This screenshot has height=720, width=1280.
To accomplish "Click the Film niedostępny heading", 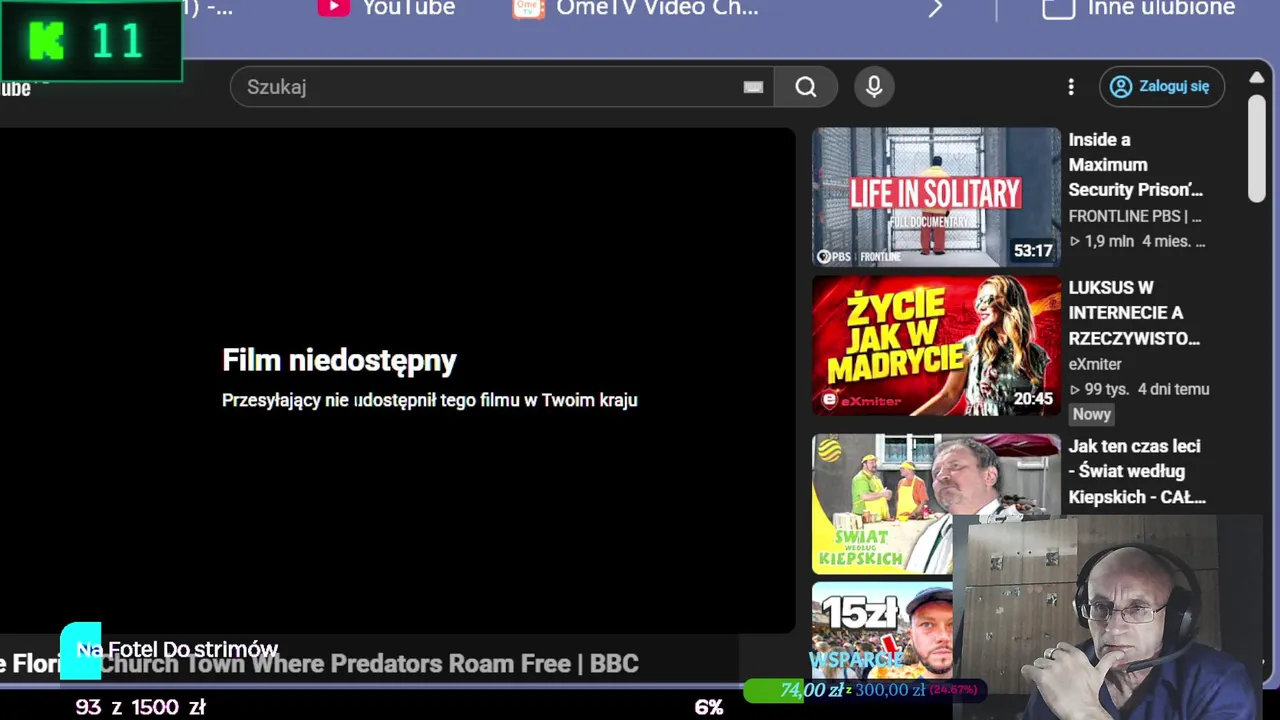I will click(339, 361).
